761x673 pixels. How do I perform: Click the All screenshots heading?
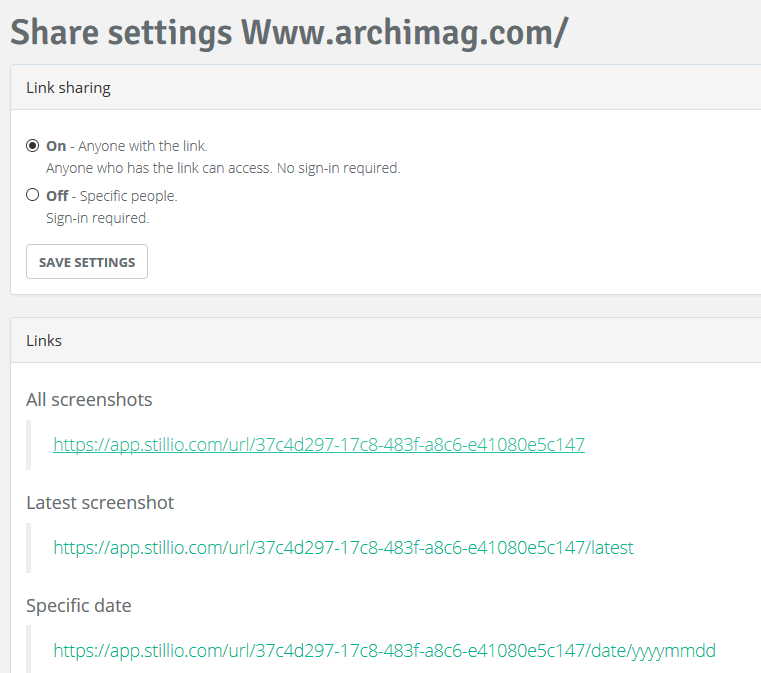coord(89,400)
